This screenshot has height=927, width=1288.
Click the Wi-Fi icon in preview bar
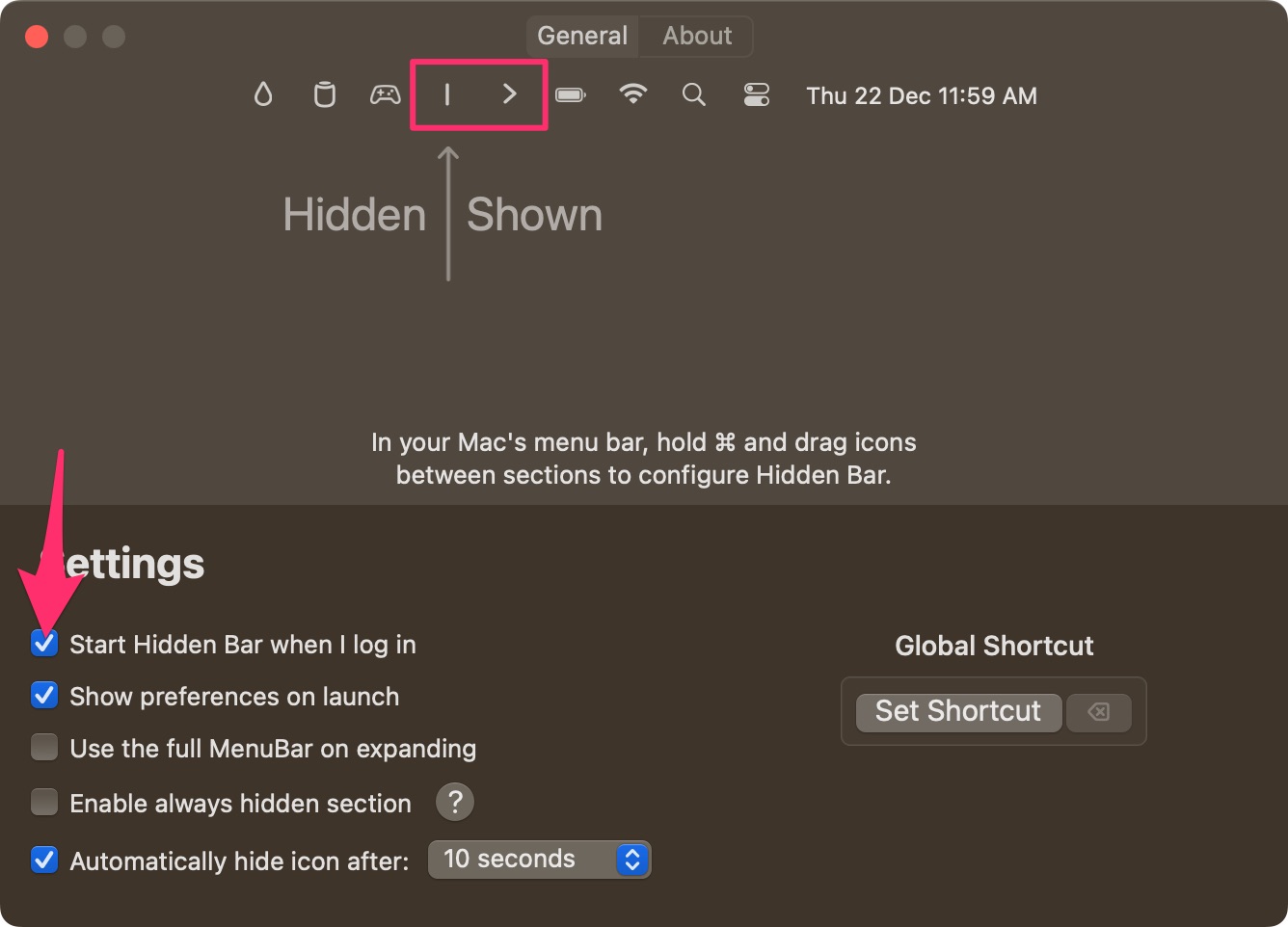[632, 94]
